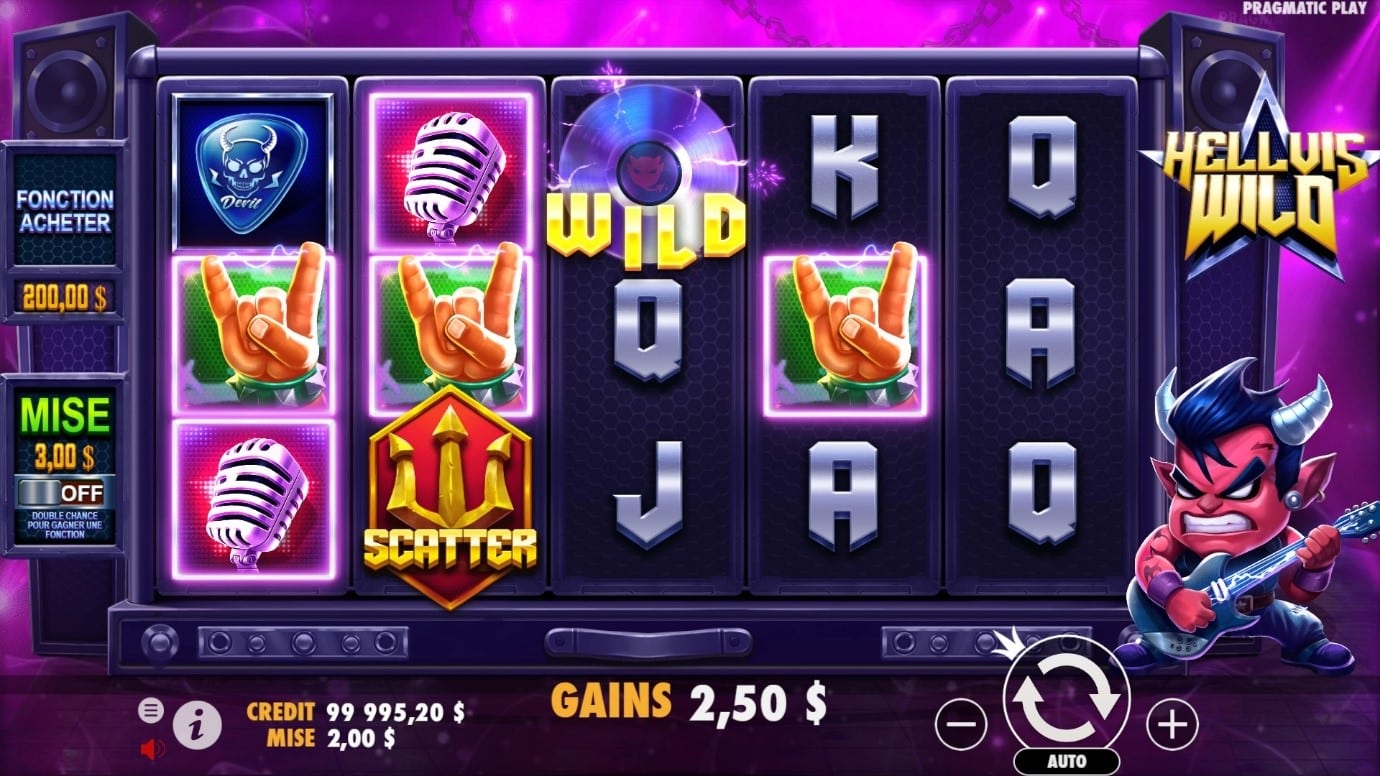The width and height of the screenshot is (1380, 776).
Task: Open the hamburger settings menu icon
Action: pos(150,710)
